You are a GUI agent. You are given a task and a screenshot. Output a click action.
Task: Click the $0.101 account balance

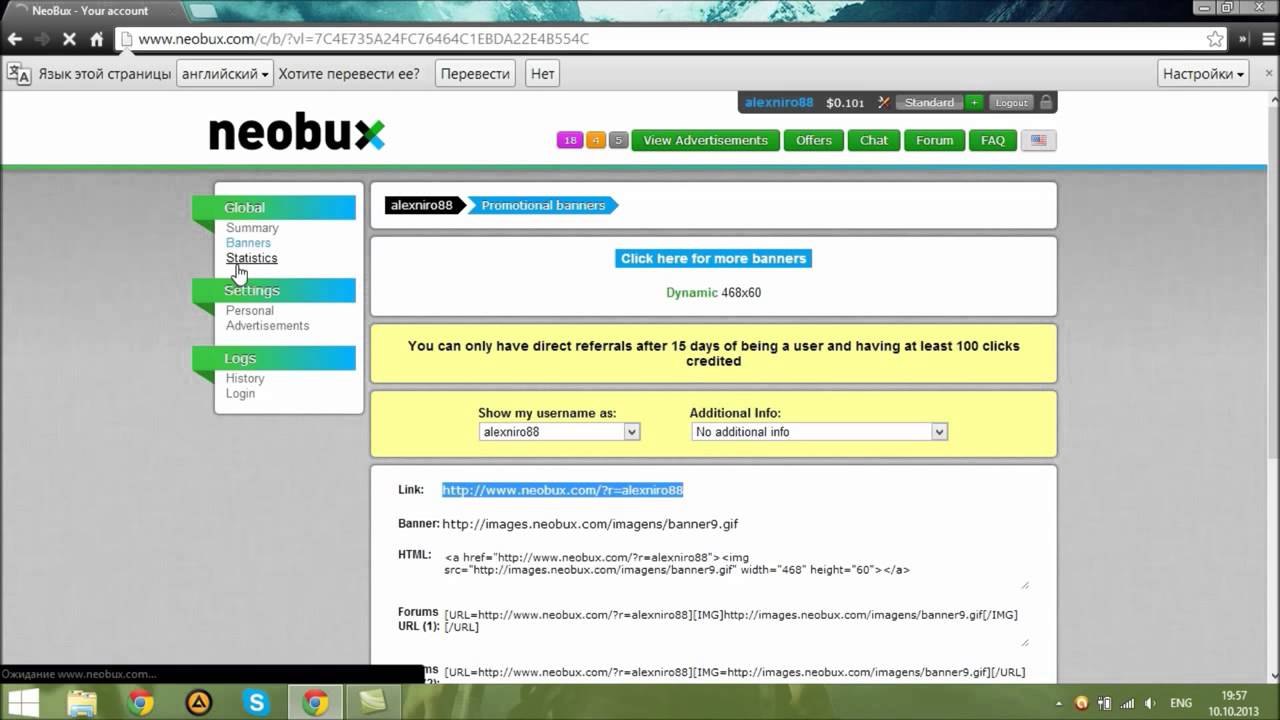point(845,102)
